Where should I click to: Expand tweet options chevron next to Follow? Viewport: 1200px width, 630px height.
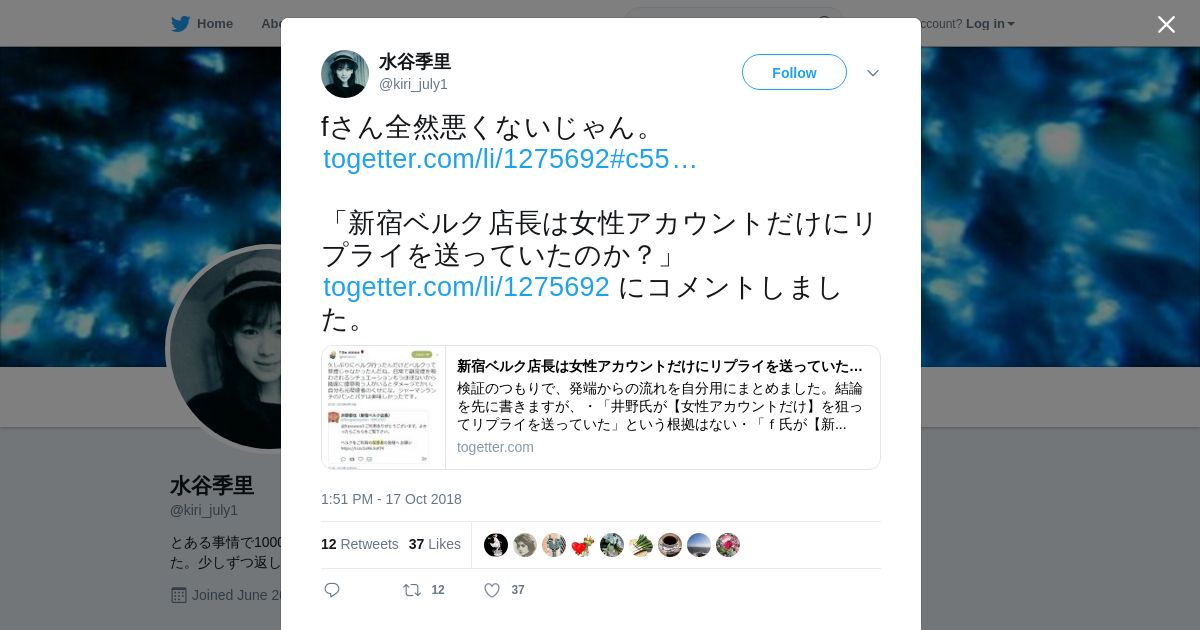(x=873, y=73)
